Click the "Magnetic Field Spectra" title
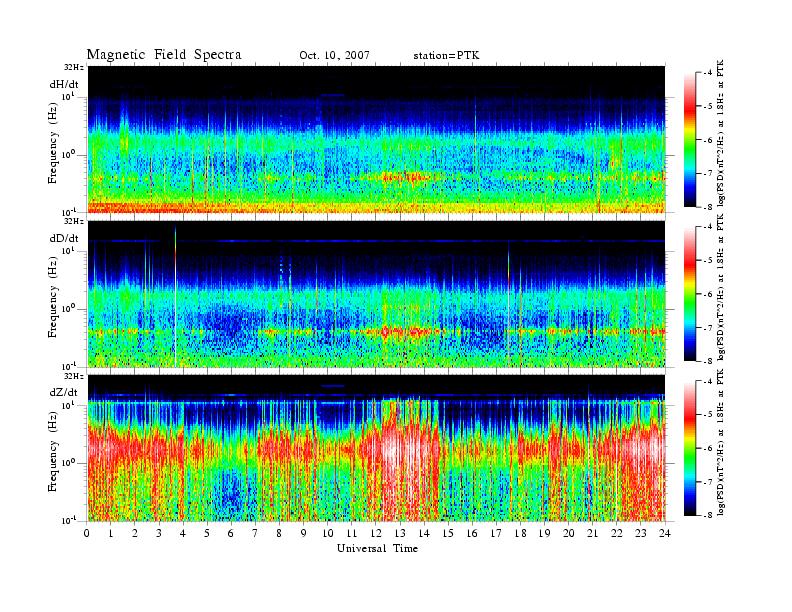 pos(164,55)
